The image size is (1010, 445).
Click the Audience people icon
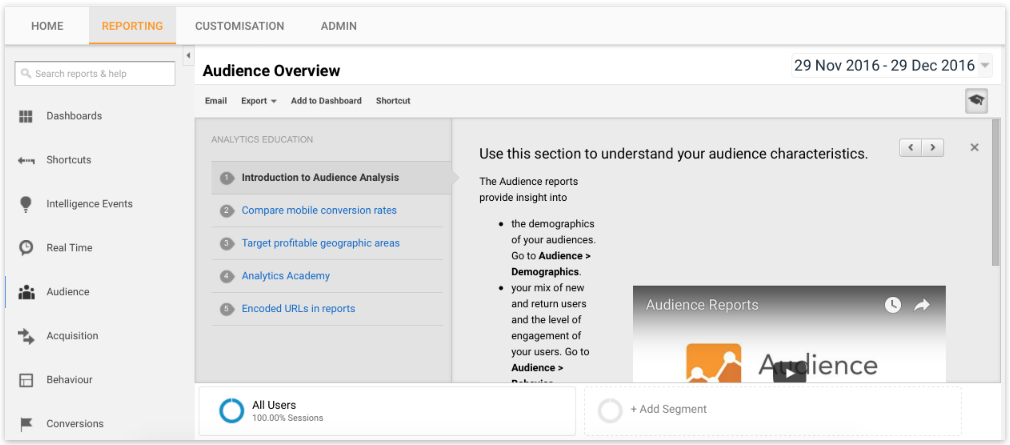pos(26,292)
